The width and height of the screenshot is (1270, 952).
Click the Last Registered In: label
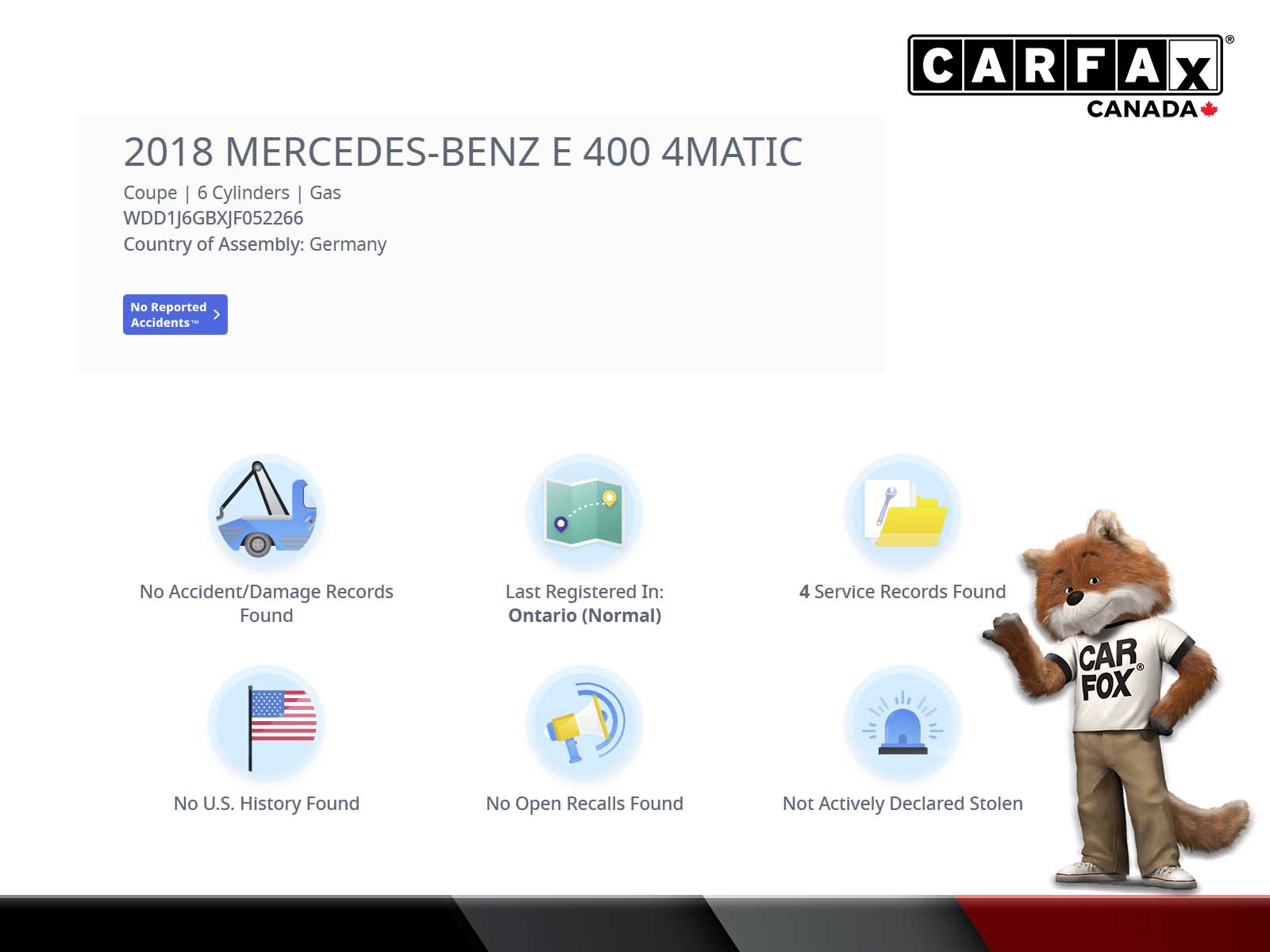coord(585,592)
